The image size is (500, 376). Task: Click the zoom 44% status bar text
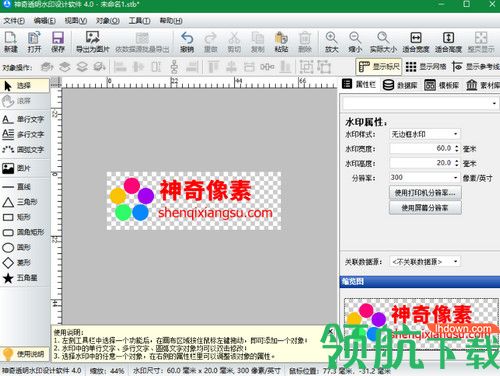coord(107,370)
